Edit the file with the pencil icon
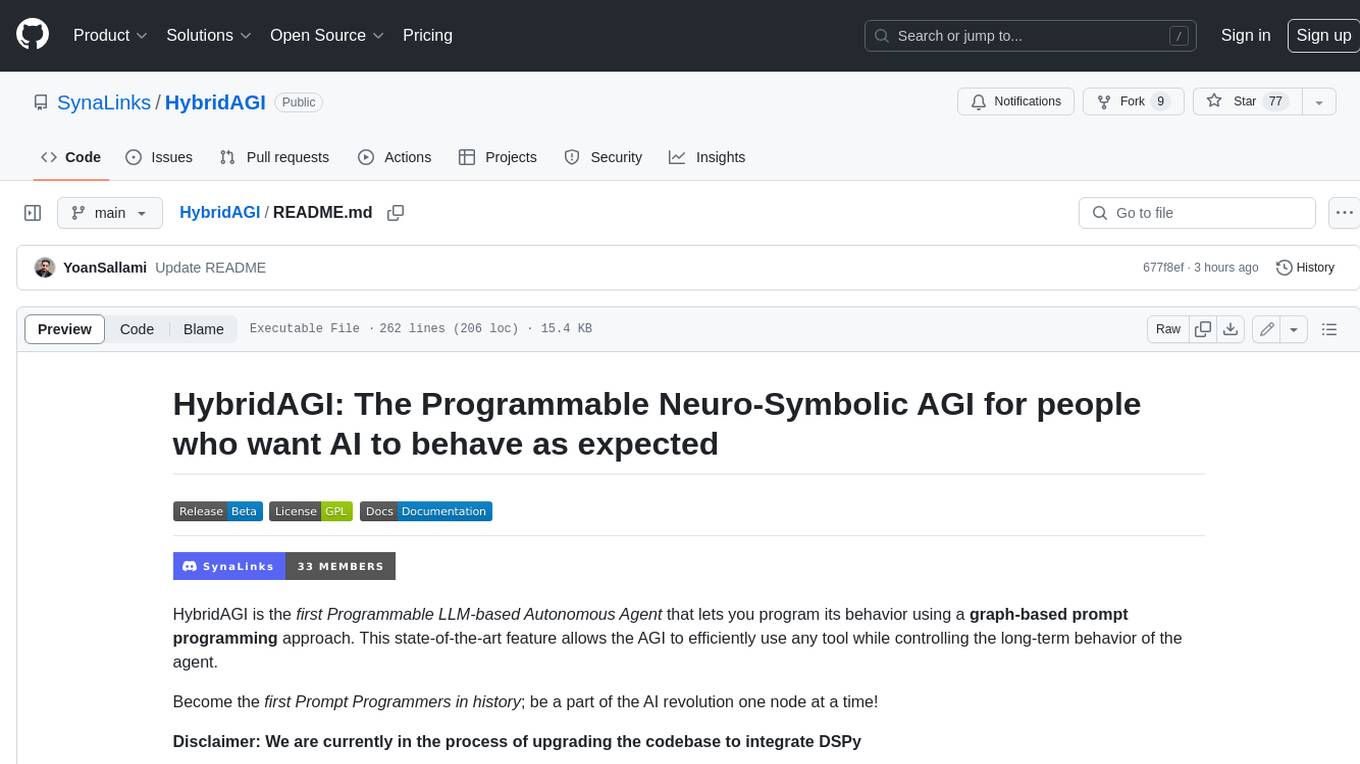Image resolution: width=1360 pixels, height=764 pixels. point(1267,329)
